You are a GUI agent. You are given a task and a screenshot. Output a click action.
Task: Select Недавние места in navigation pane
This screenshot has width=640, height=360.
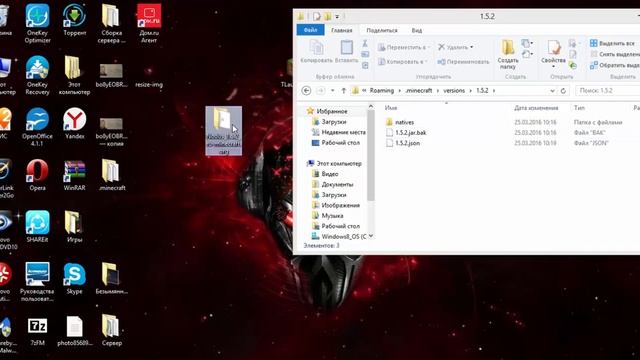[339, 132]
